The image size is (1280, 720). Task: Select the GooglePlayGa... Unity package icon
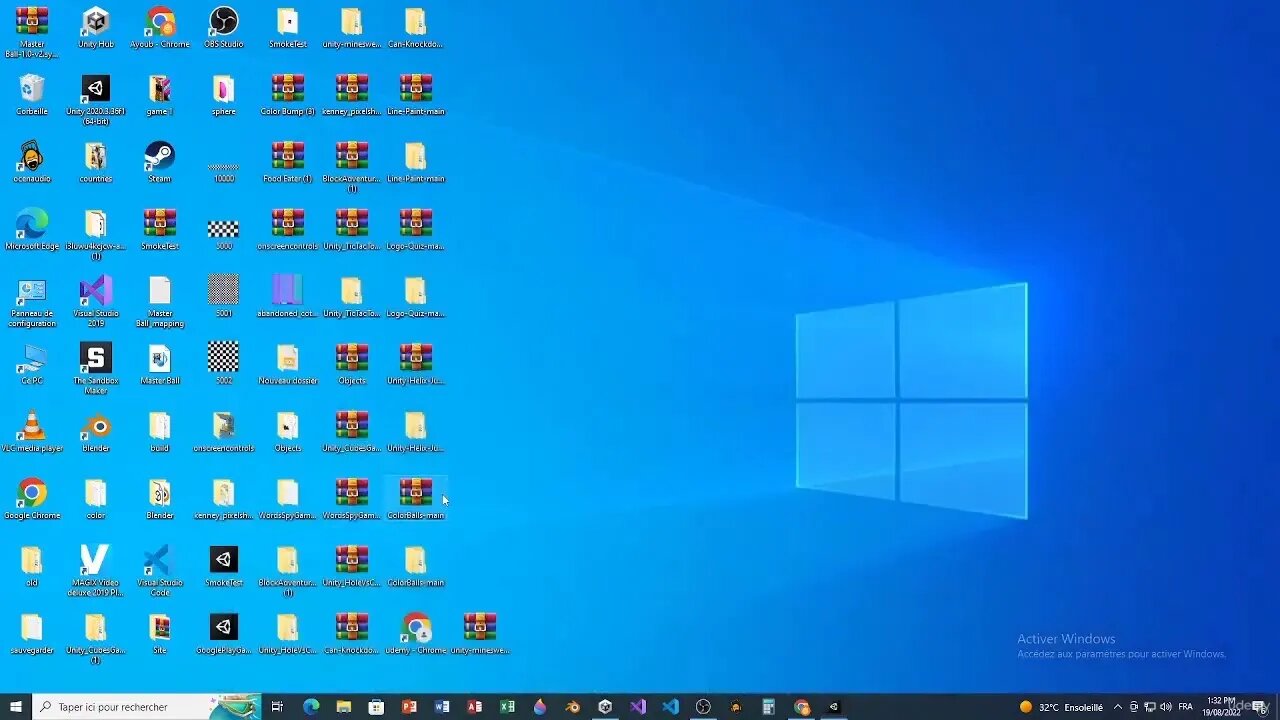click(224, 633)
